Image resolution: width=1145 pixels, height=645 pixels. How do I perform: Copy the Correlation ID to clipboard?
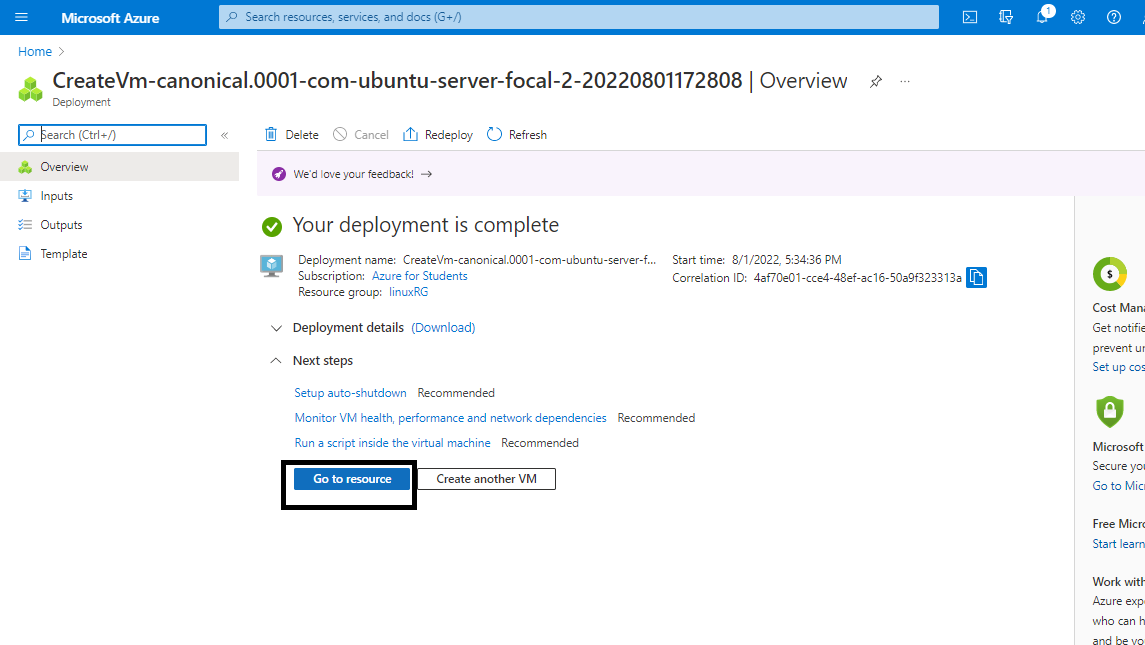(976, 278)
